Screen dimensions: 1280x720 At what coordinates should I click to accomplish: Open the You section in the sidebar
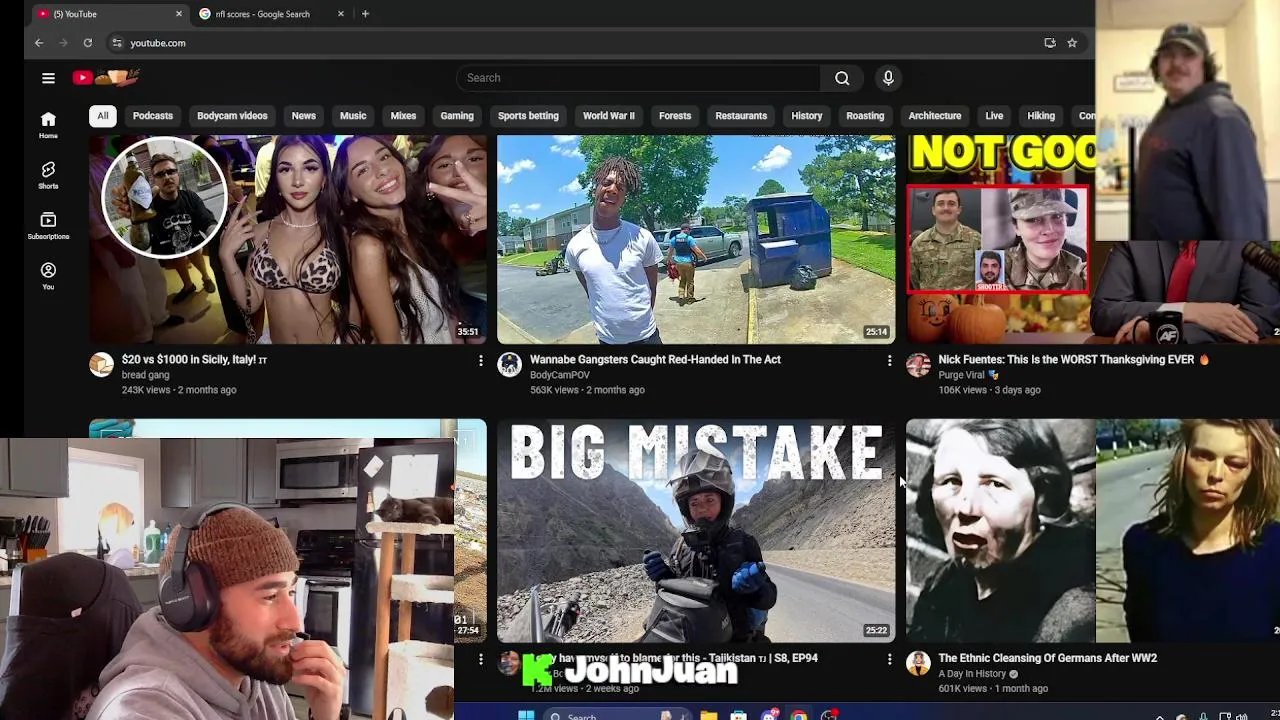[x=48, y=276]
